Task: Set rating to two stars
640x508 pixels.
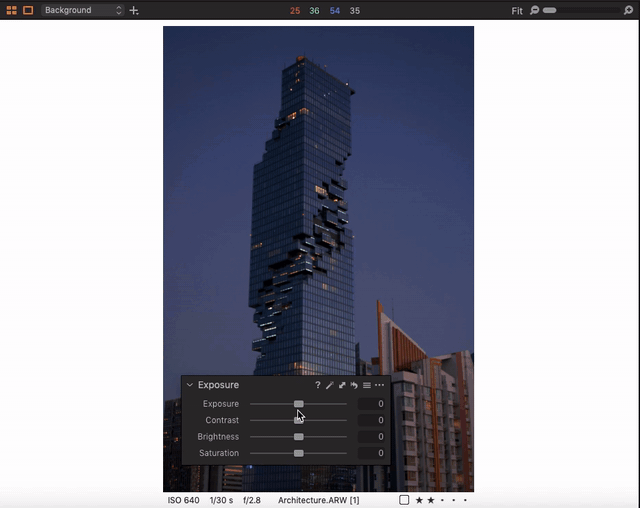Action: coord(430,500)
